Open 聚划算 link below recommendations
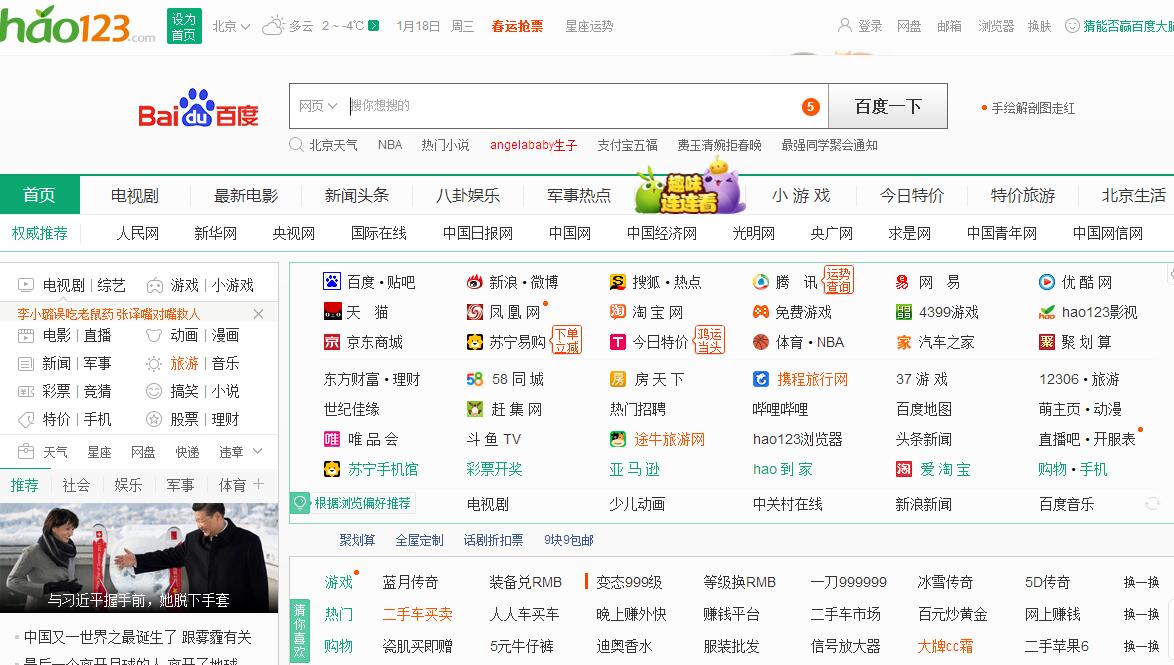This screenshot has width=1174, height=665. tap(357, 540)
